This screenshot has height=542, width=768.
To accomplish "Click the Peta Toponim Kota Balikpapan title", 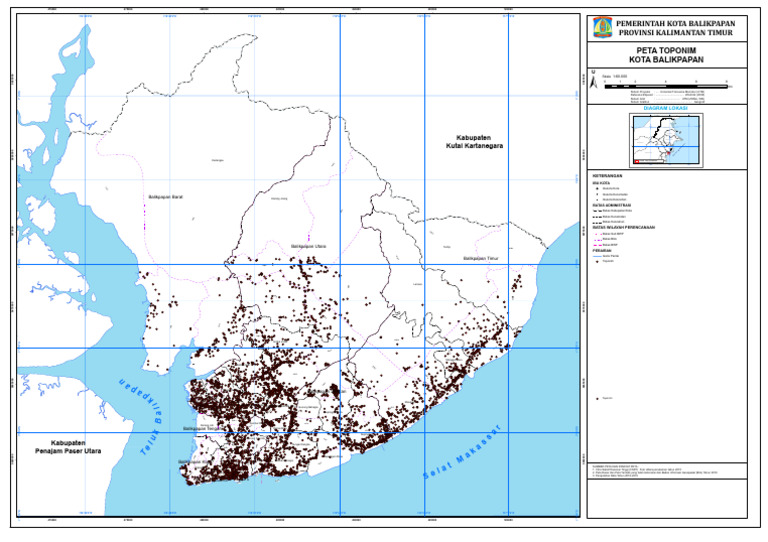I will tap(666, 54).
